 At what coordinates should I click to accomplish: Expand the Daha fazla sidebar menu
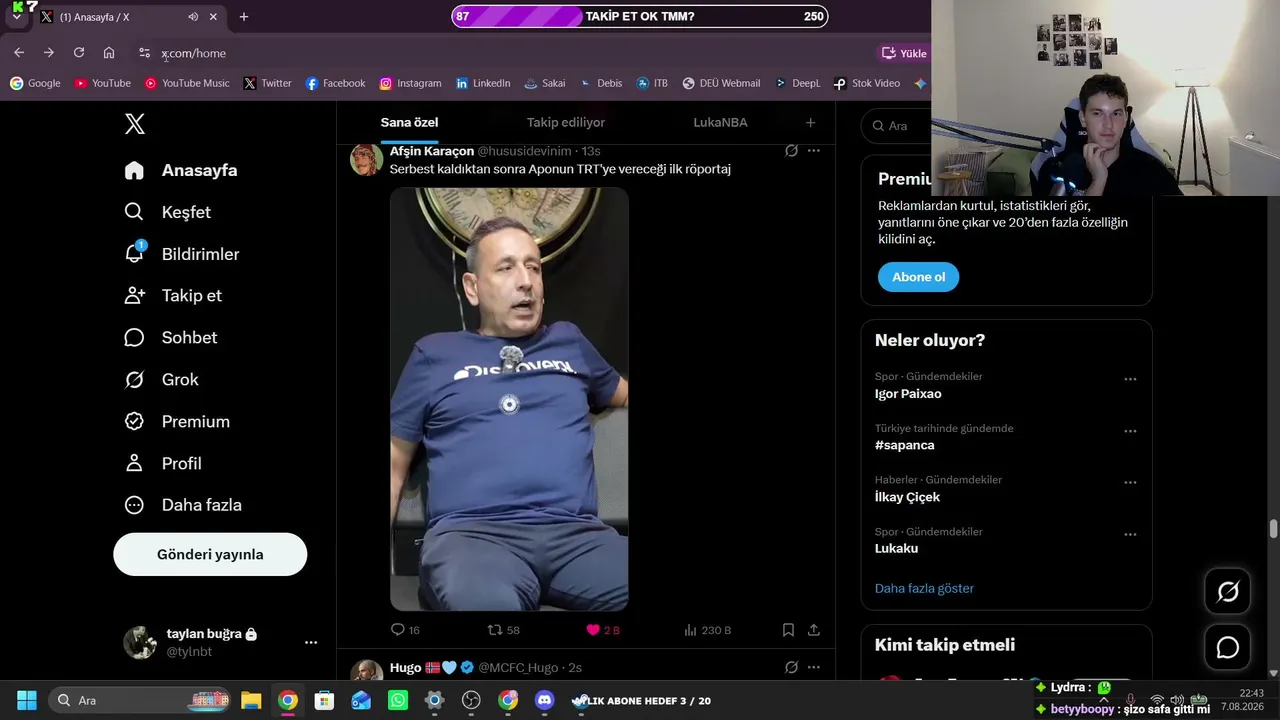(183, 505)
